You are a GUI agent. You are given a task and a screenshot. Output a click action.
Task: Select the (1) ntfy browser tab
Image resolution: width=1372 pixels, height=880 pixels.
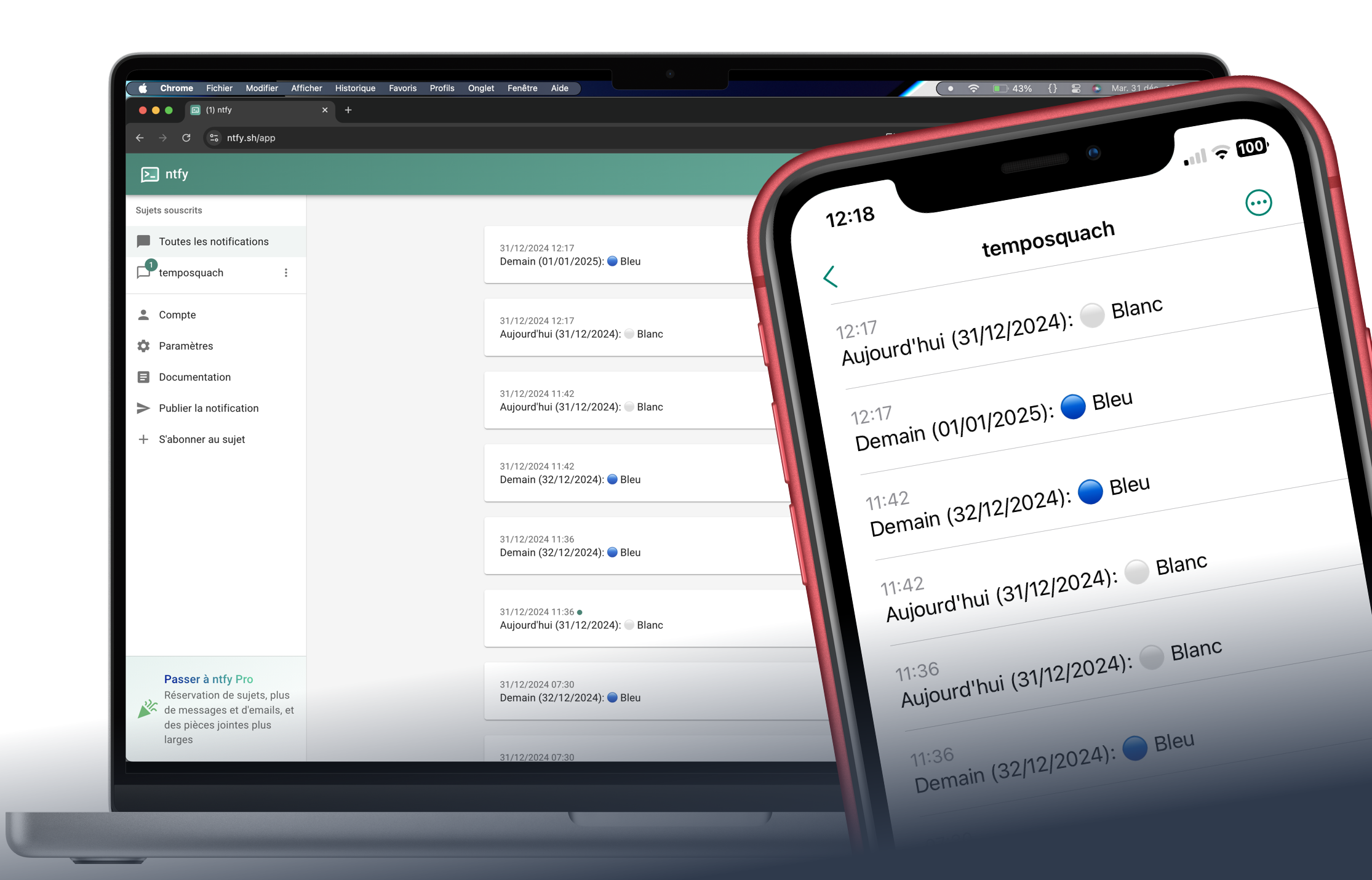pos(260,110)
